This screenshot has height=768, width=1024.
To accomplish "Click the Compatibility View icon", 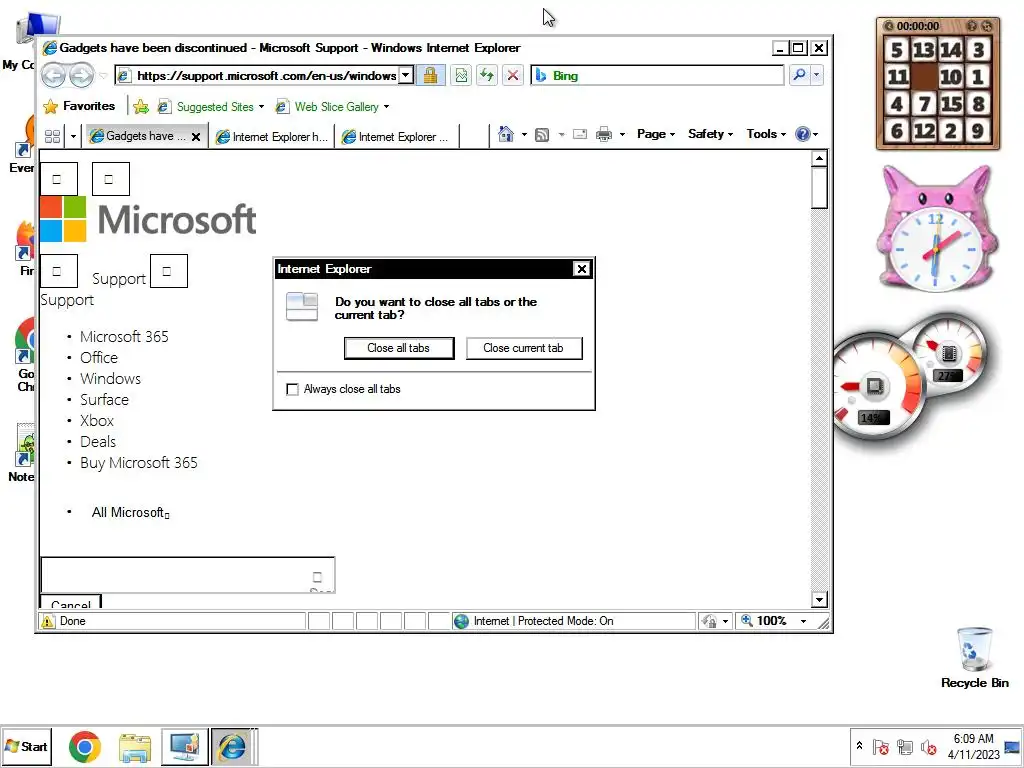I will [461, 75].
